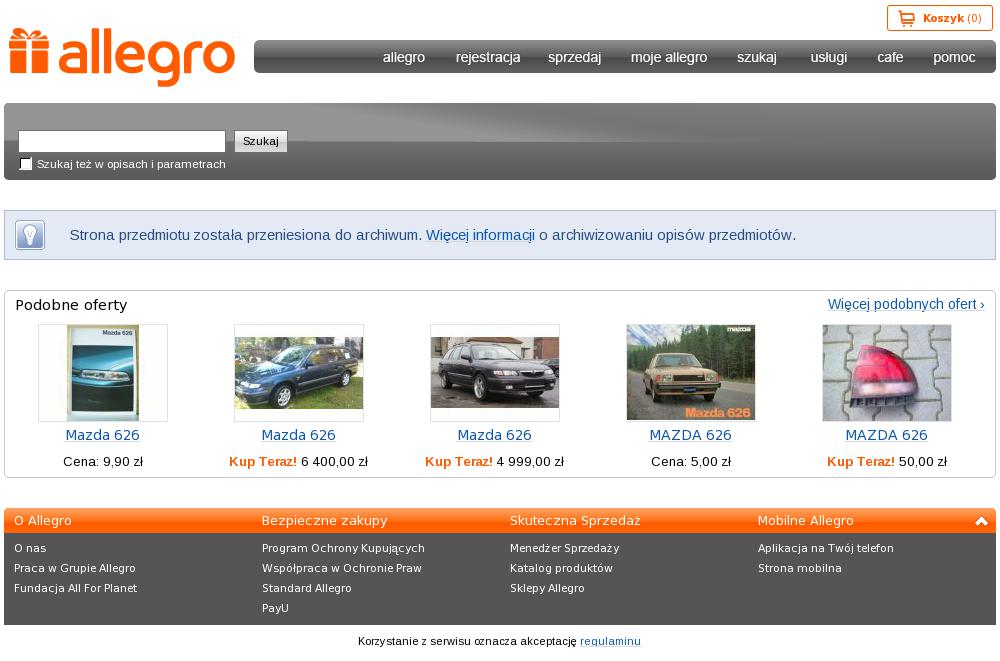Click the O nas footer link
Viewport: 1000px width, 661px height.
click(30, 548)
